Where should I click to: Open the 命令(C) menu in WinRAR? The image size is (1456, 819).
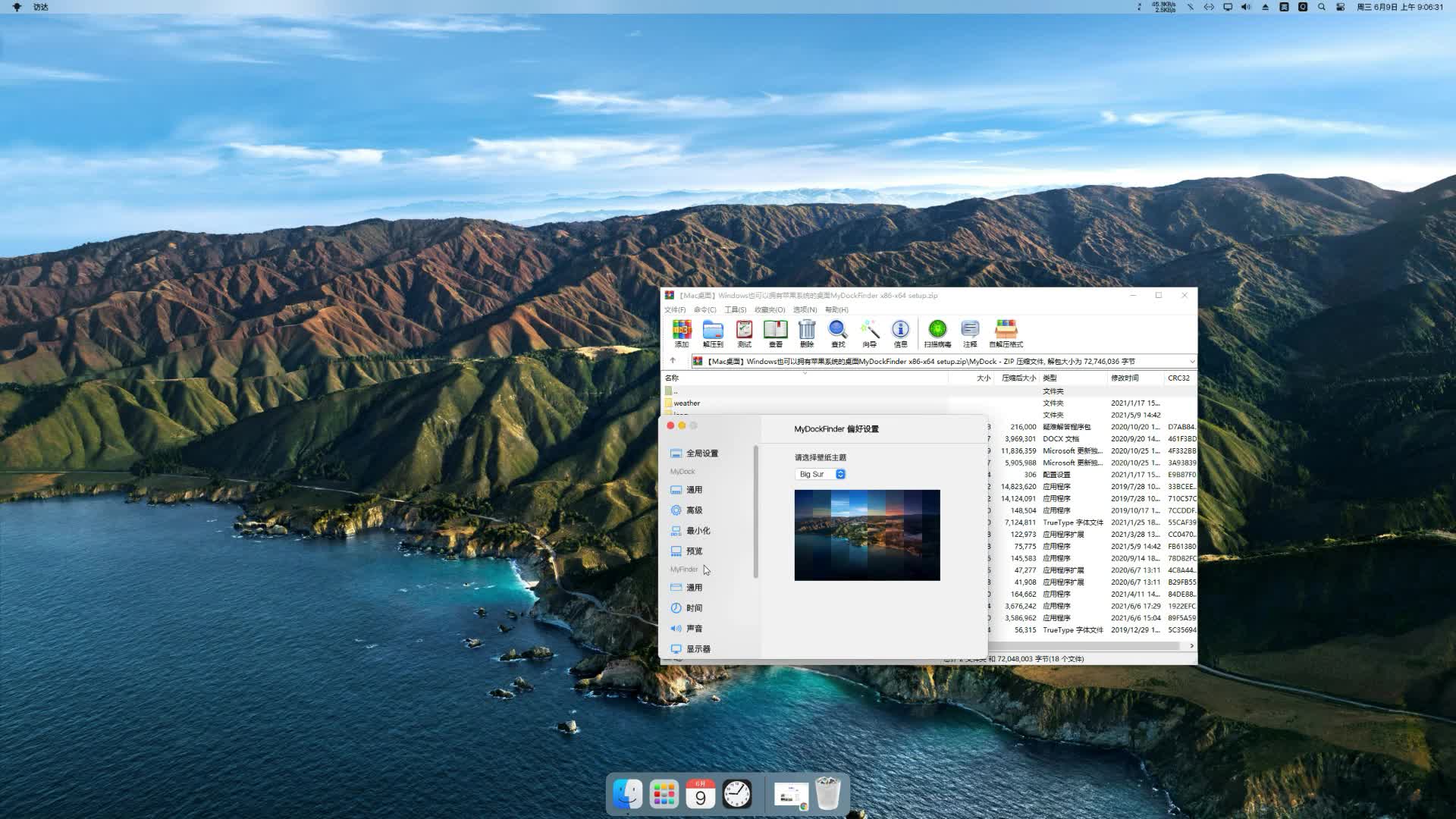tap(704, 309)
